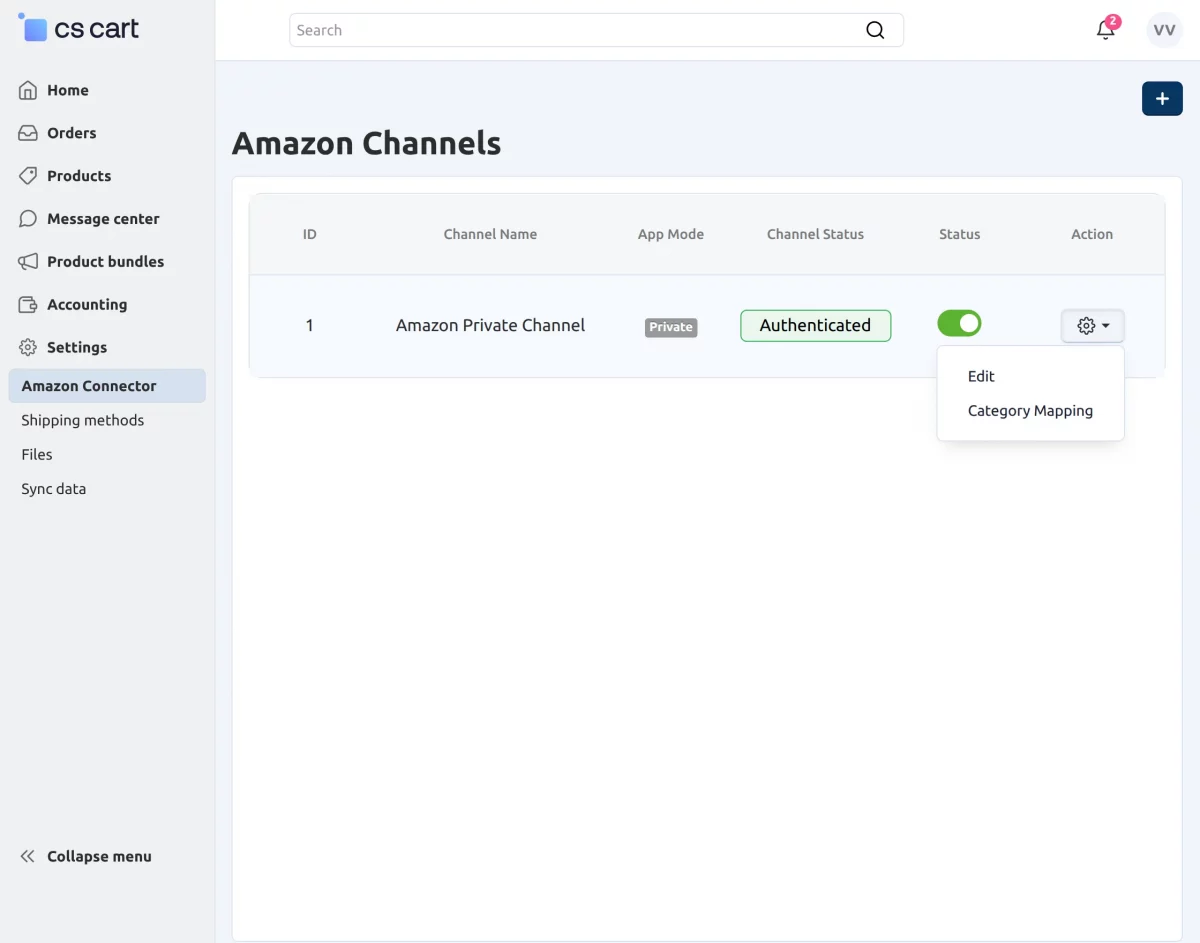Click the Accounting wallet icon
1200x943 pixels.
(28, 305)
